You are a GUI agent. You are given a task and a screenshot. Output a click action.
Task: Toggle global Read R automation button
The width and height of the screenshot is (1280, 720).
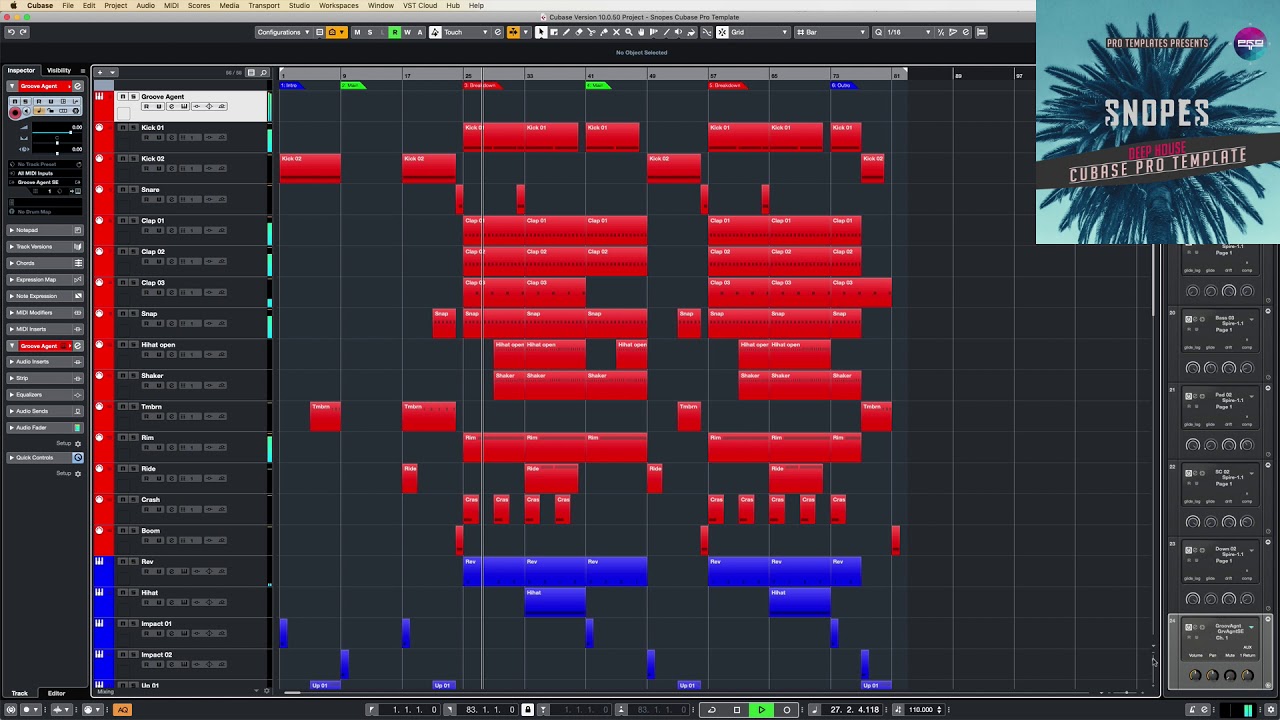tap(395, 32)
